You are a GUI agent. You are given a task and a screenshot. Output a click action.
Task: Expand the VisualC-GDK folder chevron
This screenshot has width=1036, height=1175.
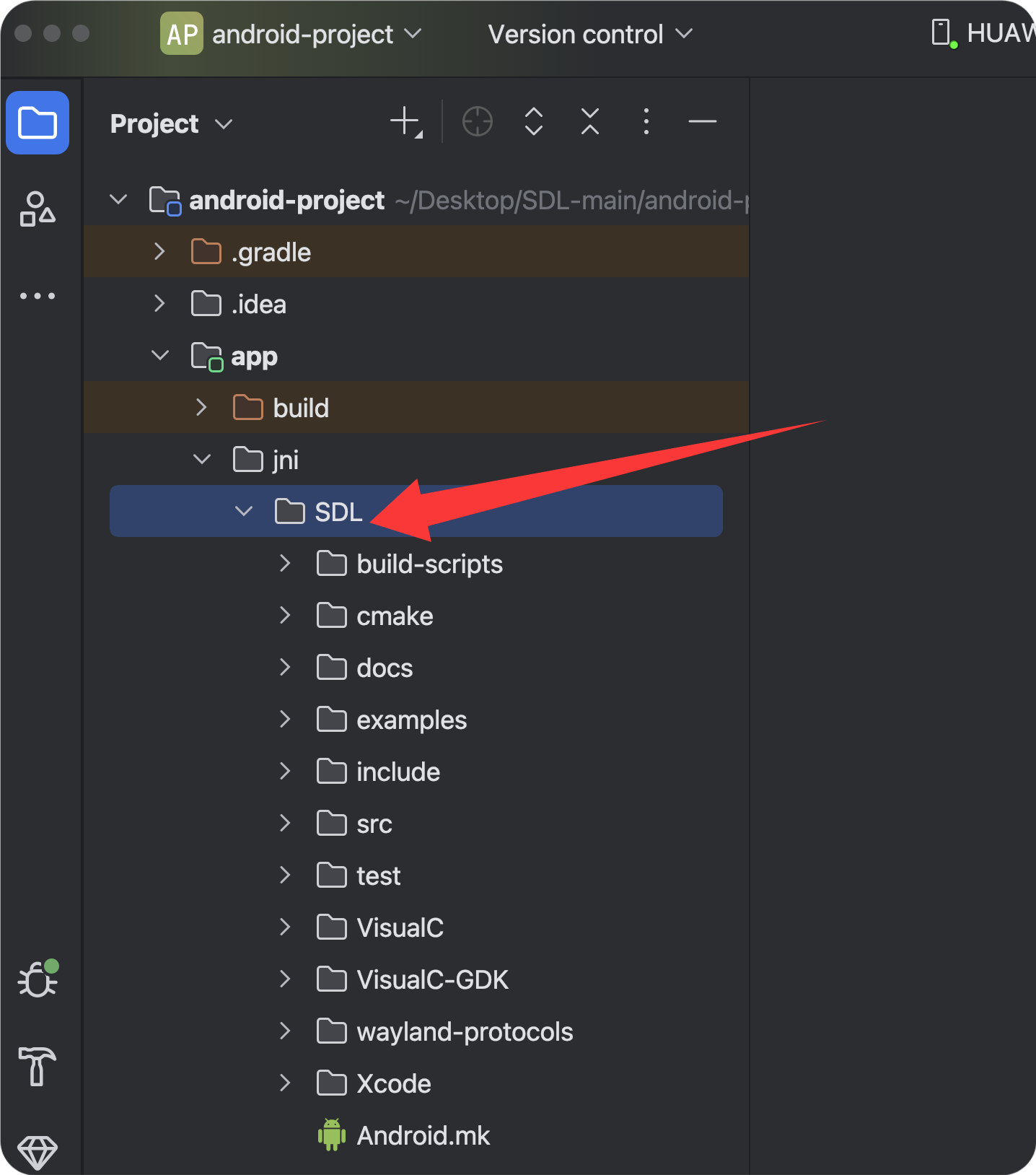286,979
